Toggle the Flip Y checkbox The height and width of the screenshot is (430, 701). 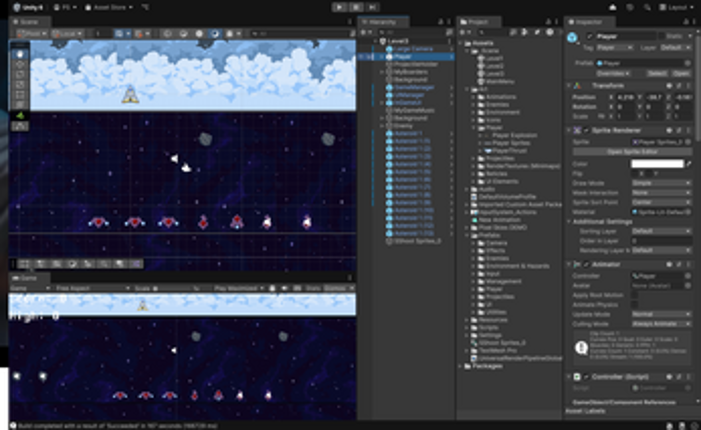tap(649, 173)
